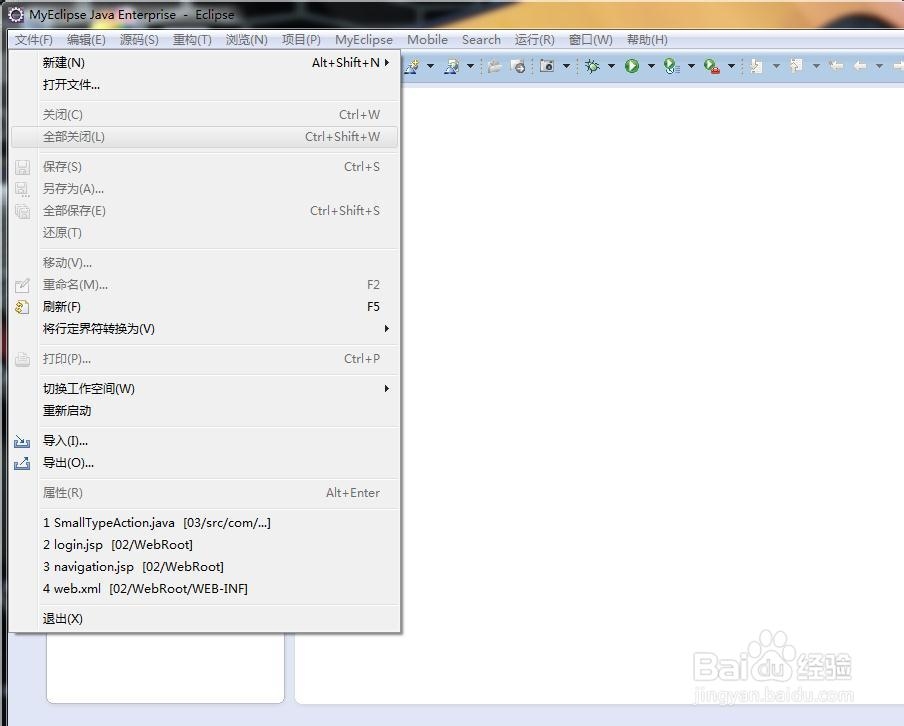This screenshot has width=904, height=726.
Task: Click the Next Annotation toolbar icon
Action: (x=756, y=66)
